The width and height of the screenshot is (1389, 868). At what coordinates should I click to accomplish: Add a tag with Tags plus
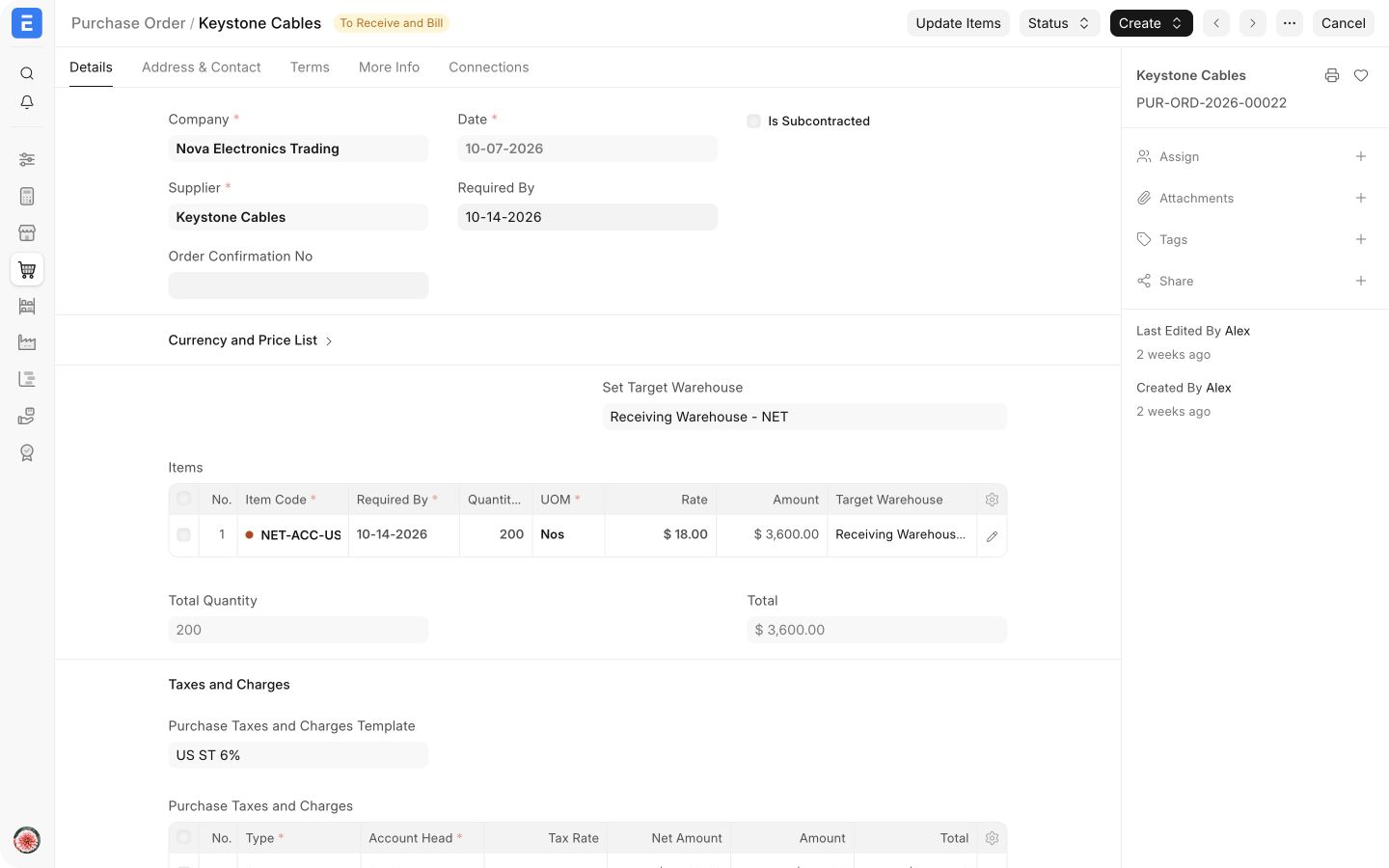pos(1361,239)
